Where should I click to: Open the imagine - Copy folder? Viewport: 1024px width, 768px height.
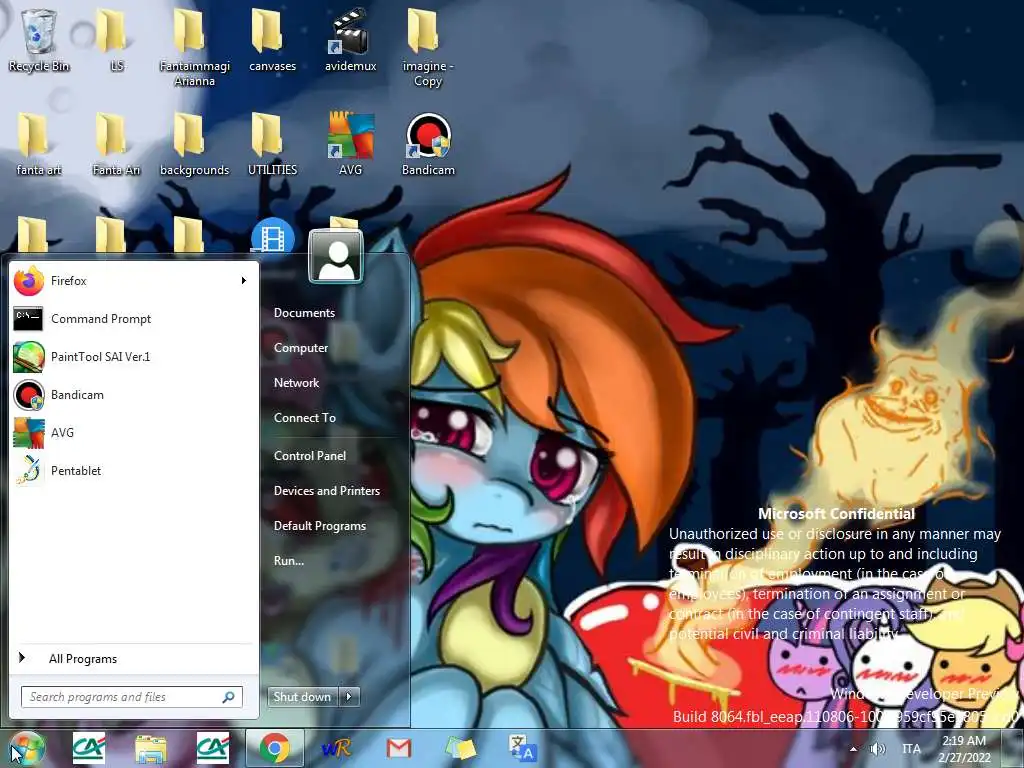click(428, 48)
